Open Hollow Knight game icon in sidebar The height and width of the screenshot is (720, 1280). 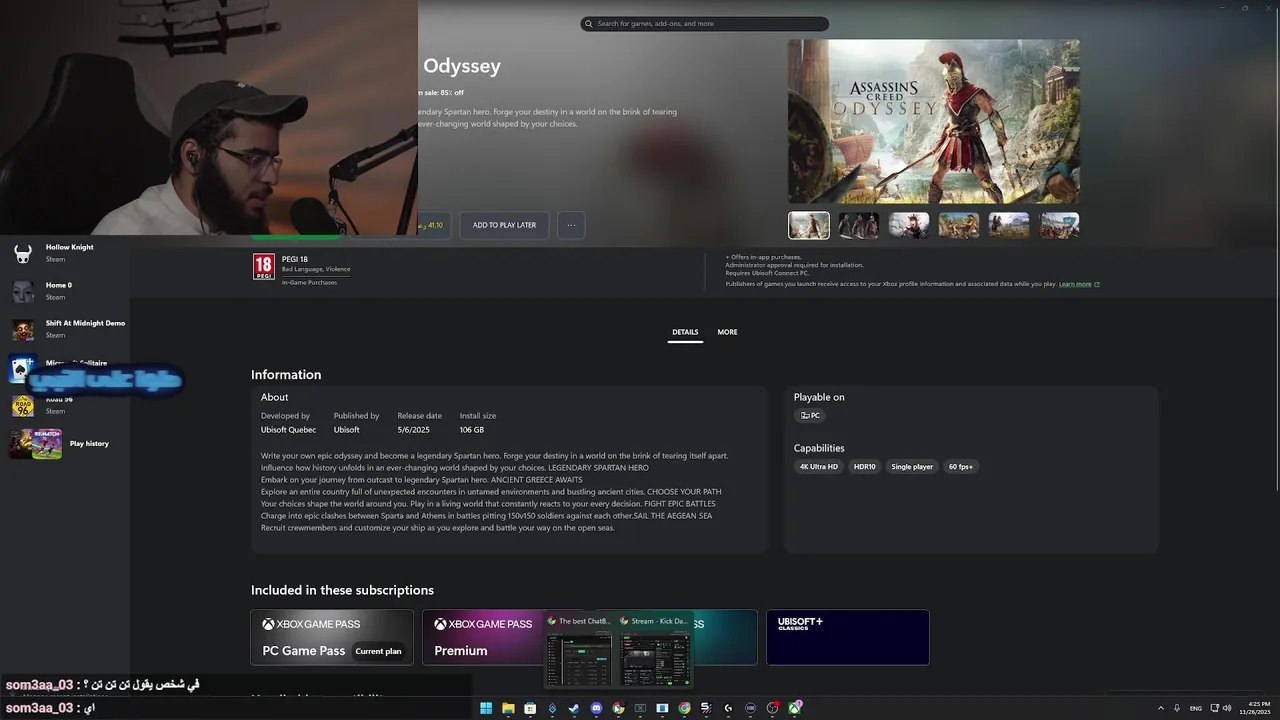[22, 253]
